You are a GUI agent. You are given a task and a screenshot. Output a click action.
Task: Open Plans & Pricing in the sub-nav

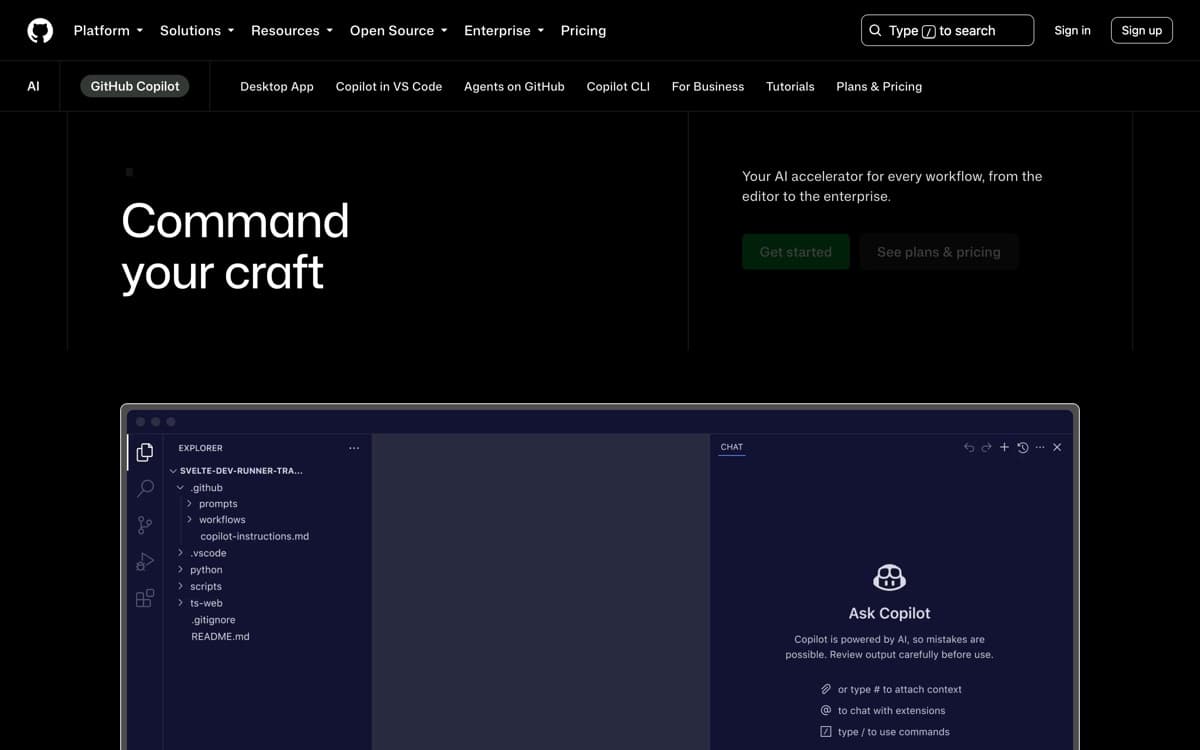[x=879, y=86]
